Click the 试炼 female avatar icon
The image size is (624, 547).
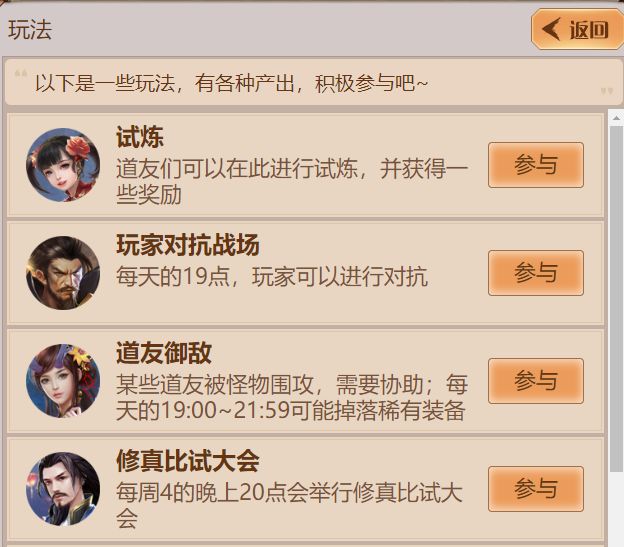63,165
